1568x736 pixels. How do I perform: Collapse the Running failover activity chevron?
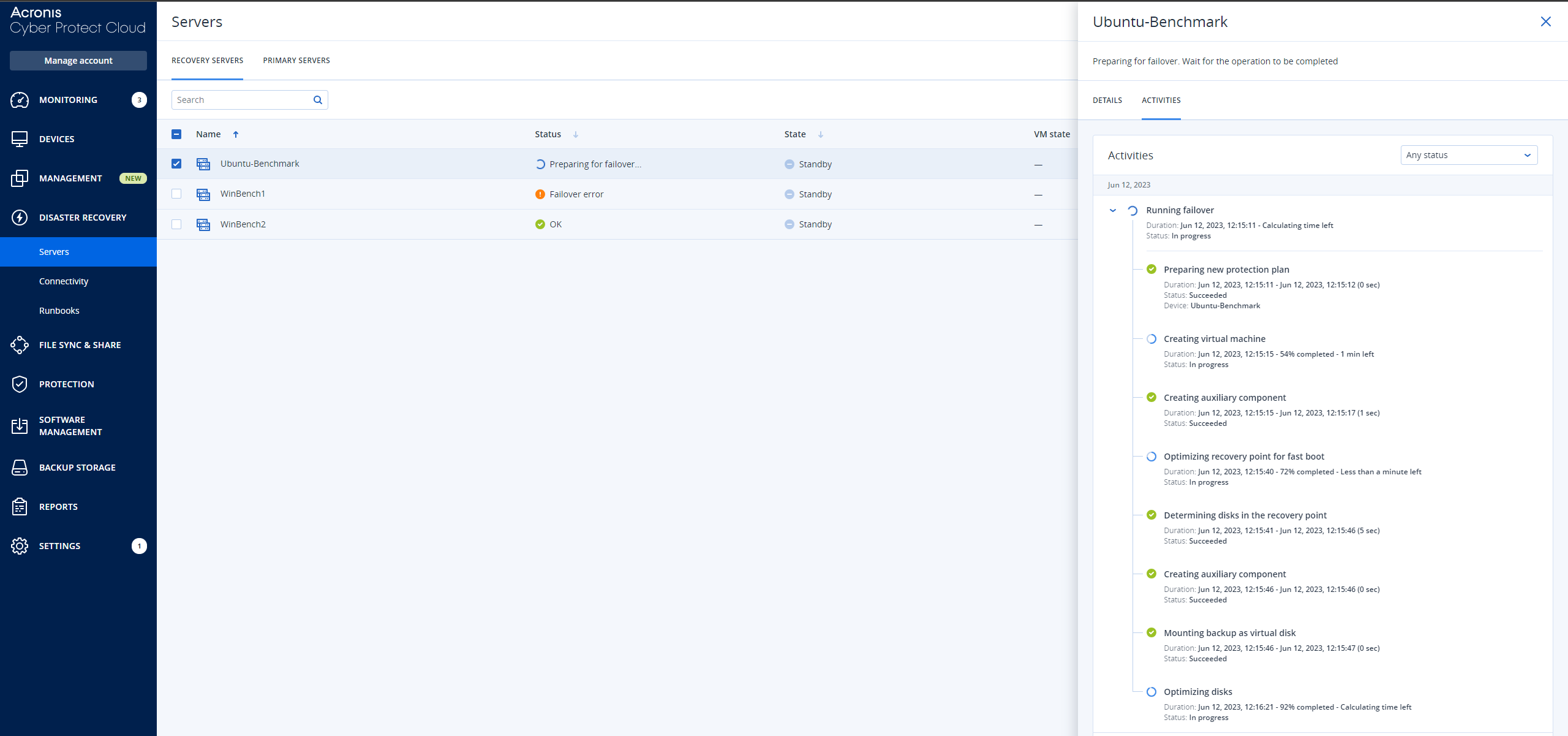tap(1113, 210)
